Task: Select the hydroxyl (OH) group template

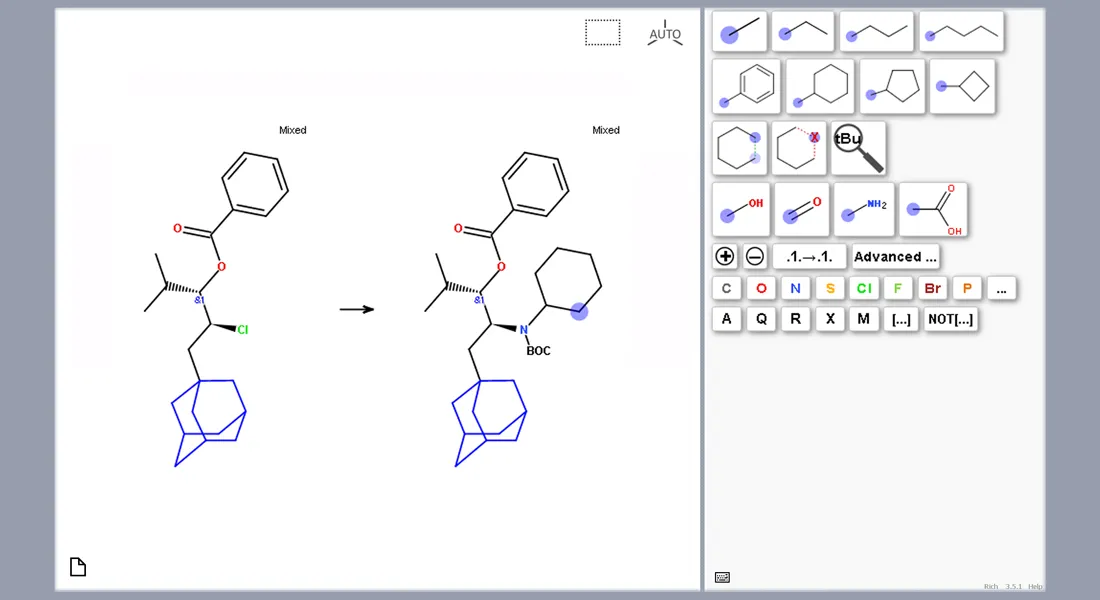Action: coord(740,208)
